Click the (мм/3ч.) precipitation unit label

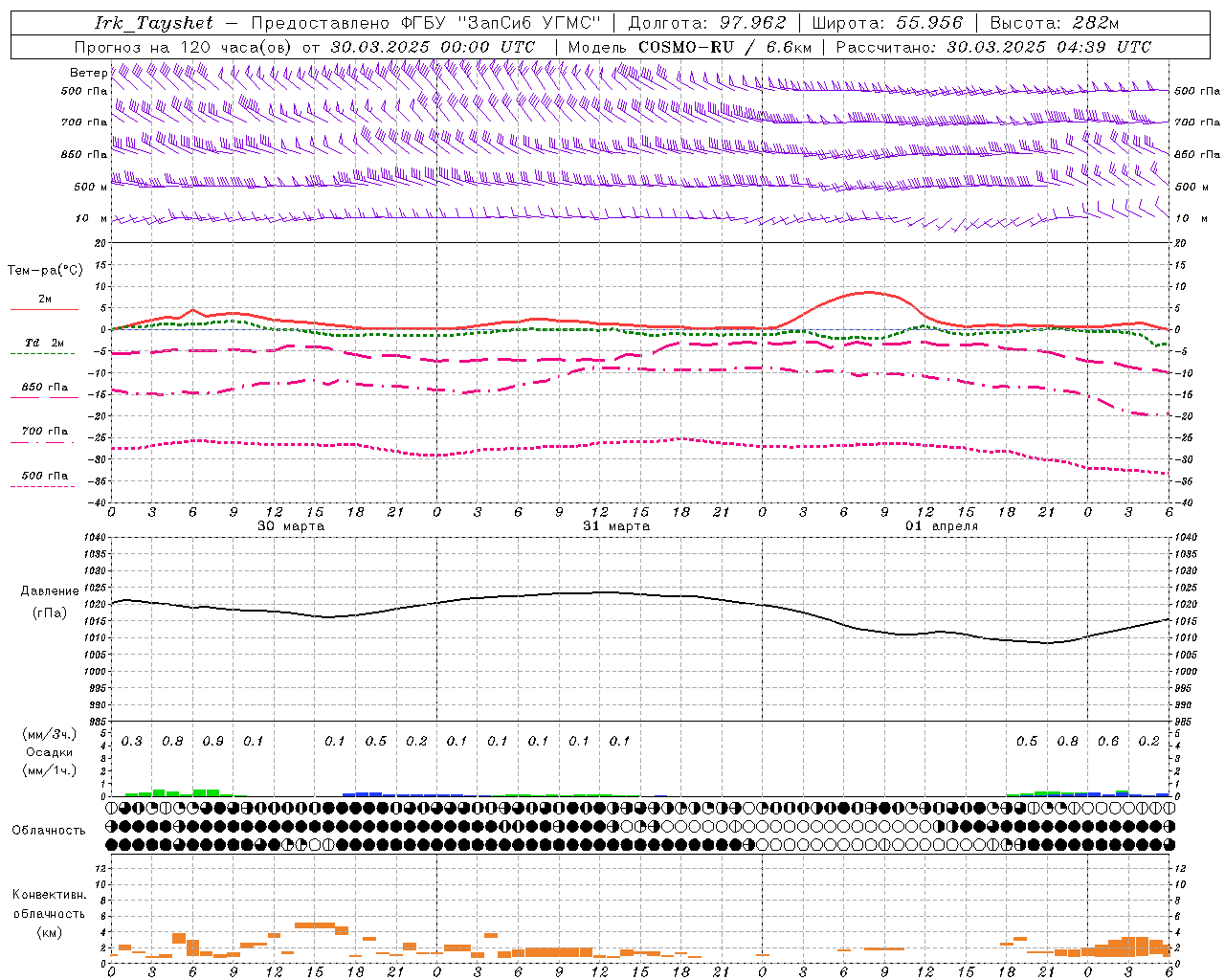click(50, 734)
